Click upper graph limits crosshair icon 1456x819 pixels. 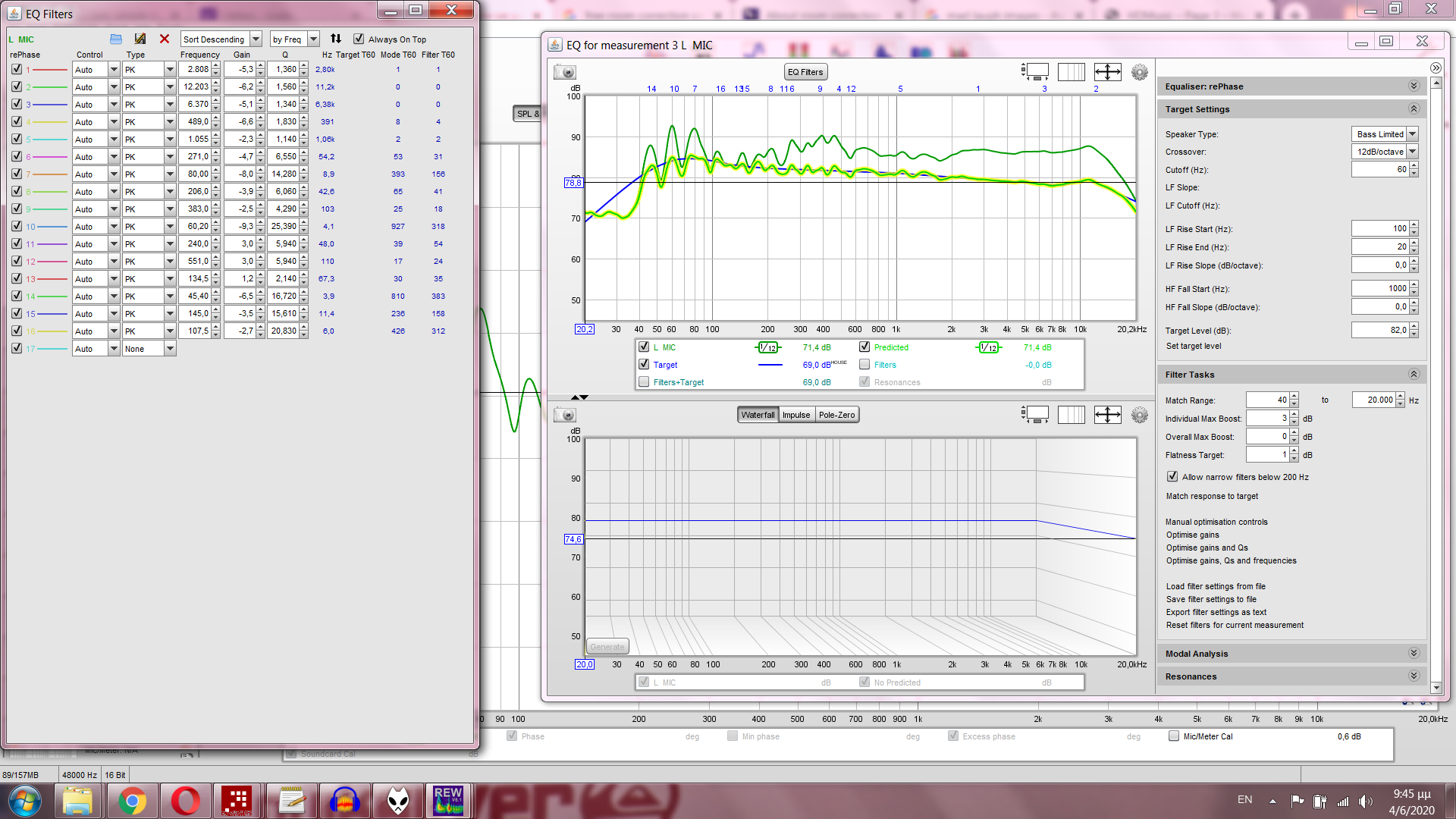pos(1108,72)
